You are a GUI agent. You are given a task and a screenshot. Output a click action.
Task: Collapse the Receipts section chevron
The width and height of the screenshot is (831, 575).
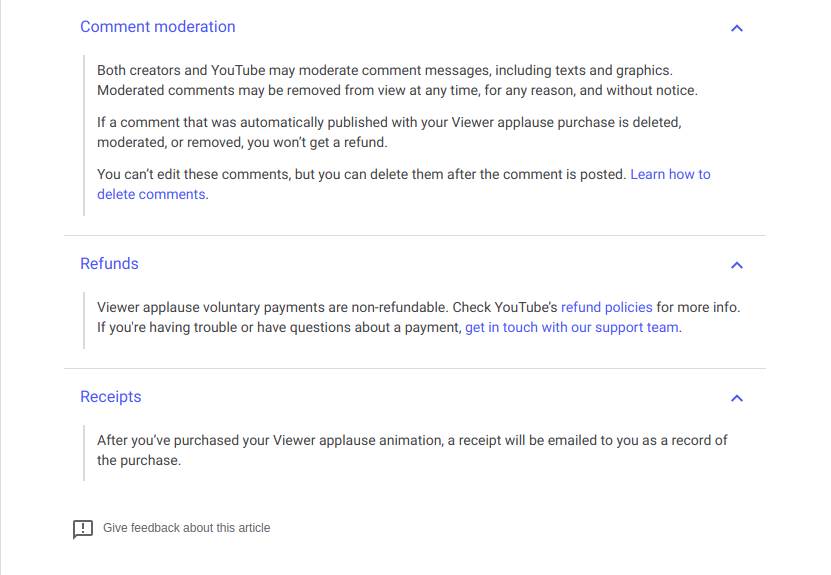737,398
